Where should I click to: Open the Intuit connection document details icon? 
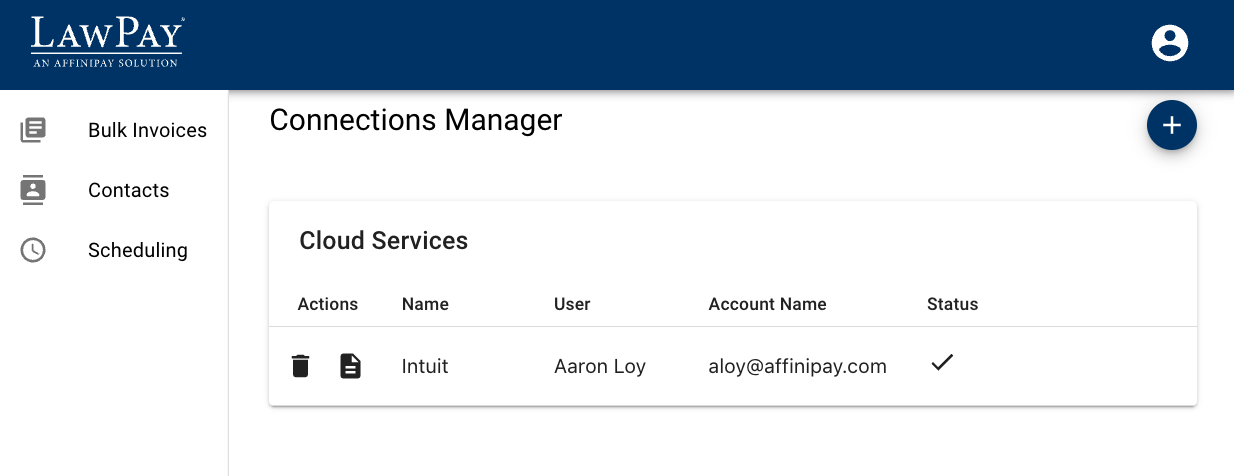coord(350,366)
